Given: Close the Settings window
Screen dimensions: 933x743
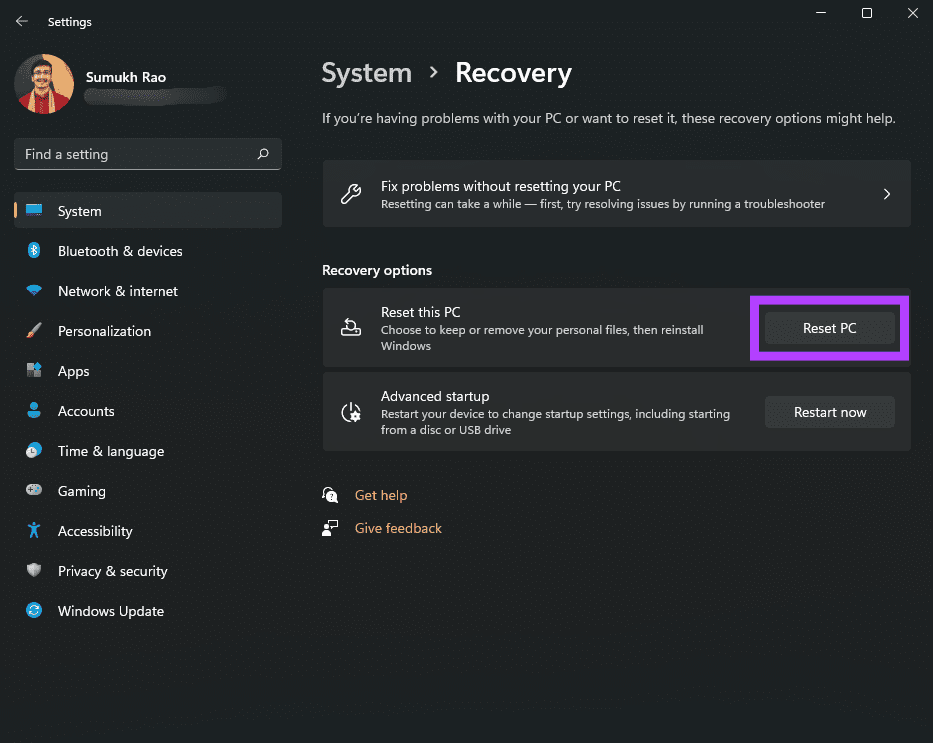Looking at the screenshot, I should (913, 12).
